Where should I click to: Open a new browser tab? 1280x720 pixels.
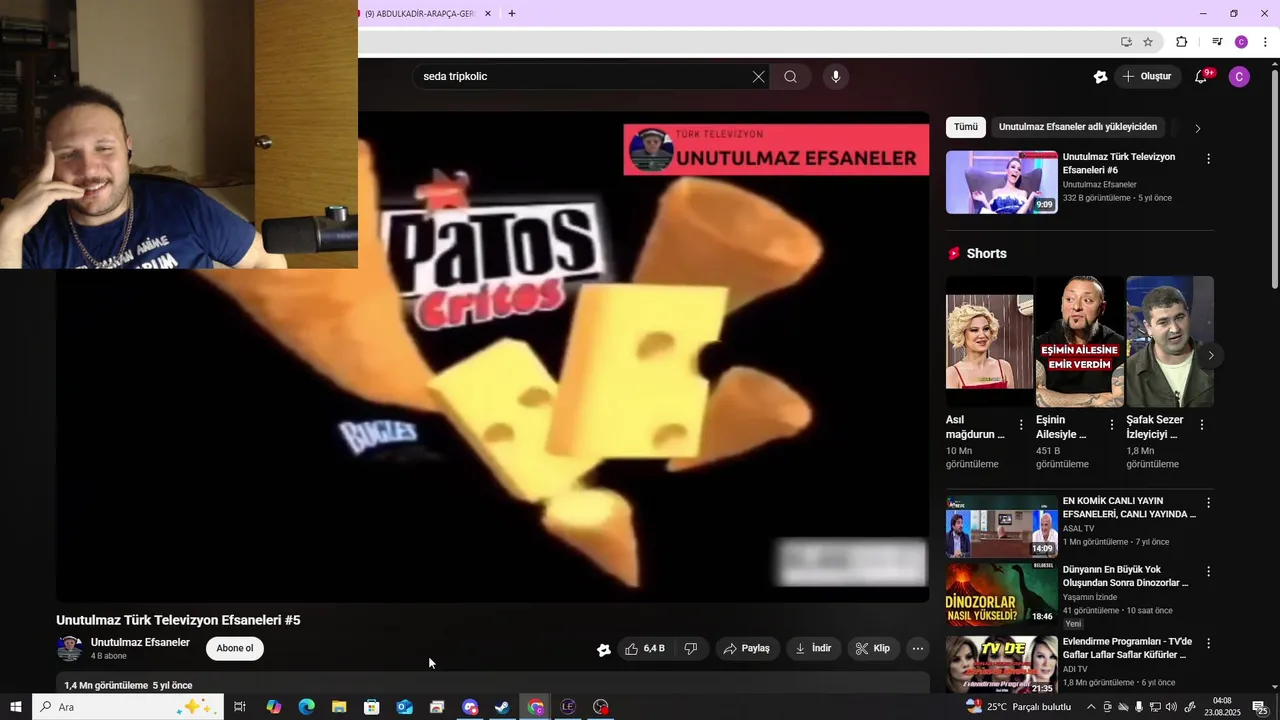[512, 14]
